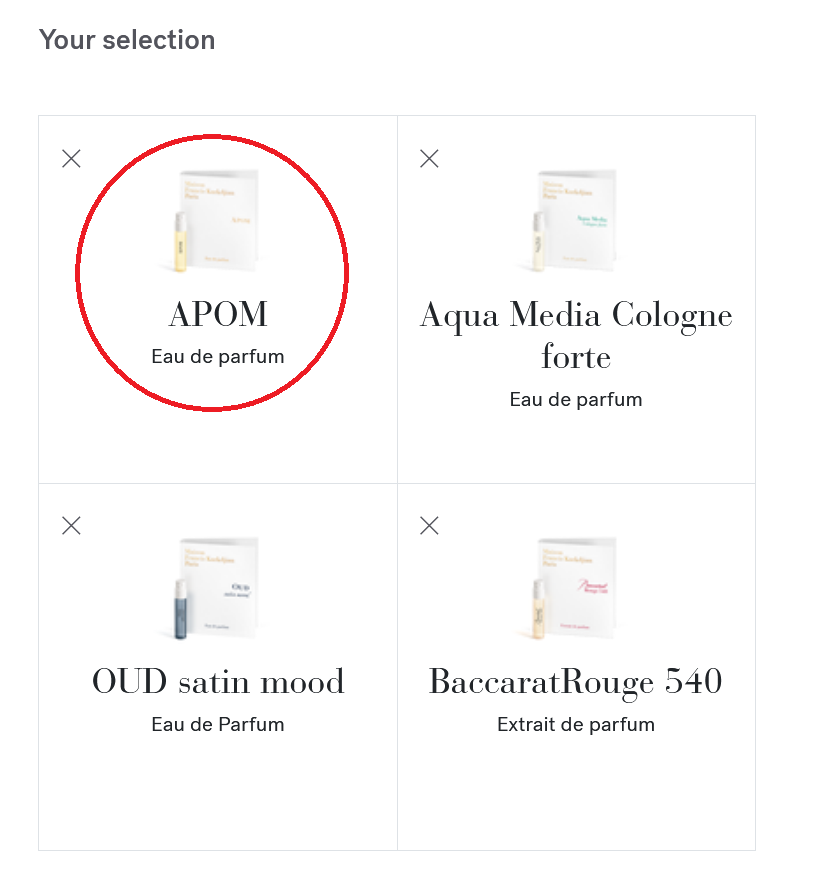Delete OUD satin mood from selection
Screen dimensions: 833x869
pos(71,525)
